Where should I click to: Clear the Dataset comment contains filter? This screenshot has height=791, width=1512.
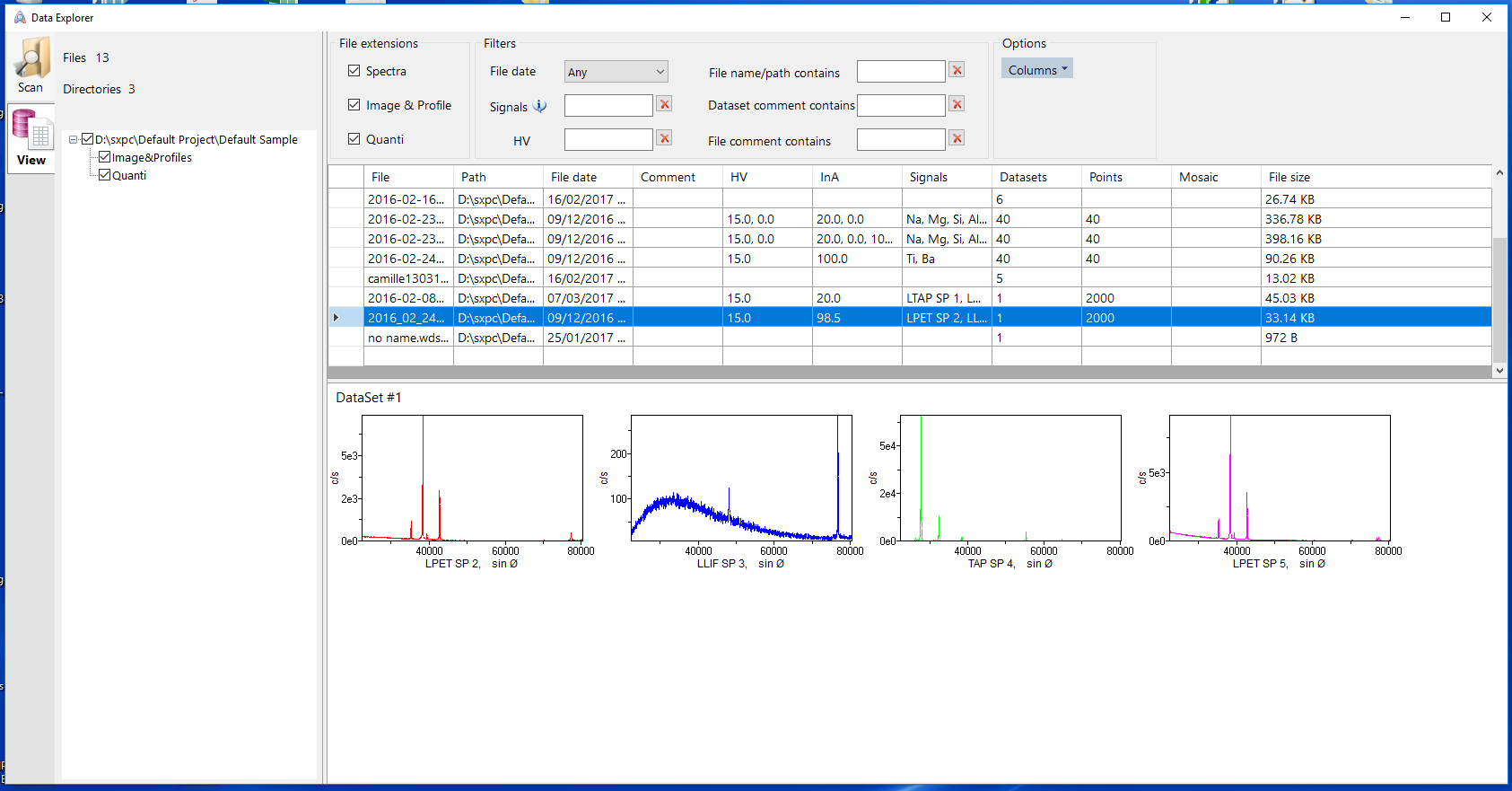[957, 104]
